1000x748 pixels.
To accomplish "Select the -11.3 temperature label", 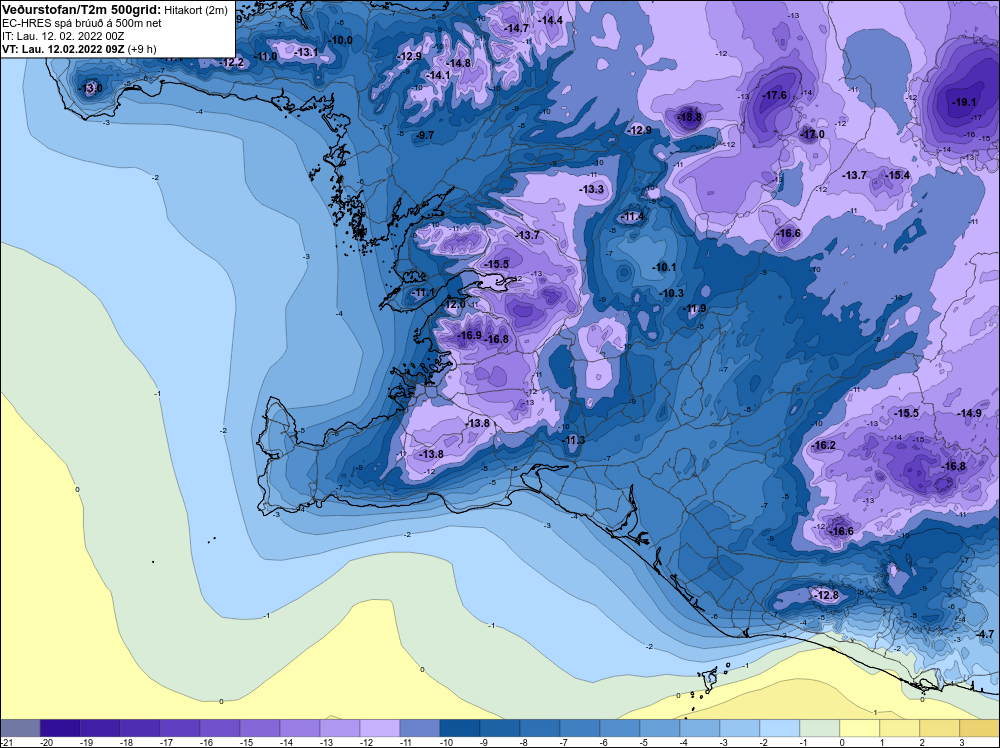I will coord(575,441).
